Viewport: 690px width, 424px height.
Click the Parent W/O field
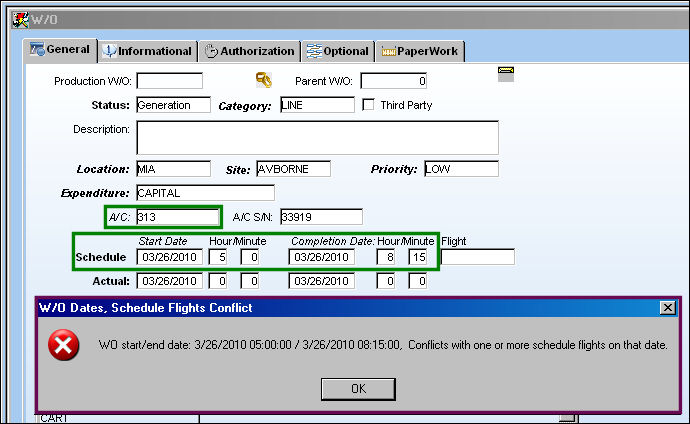pyautogui.click(x=393, y=81)
